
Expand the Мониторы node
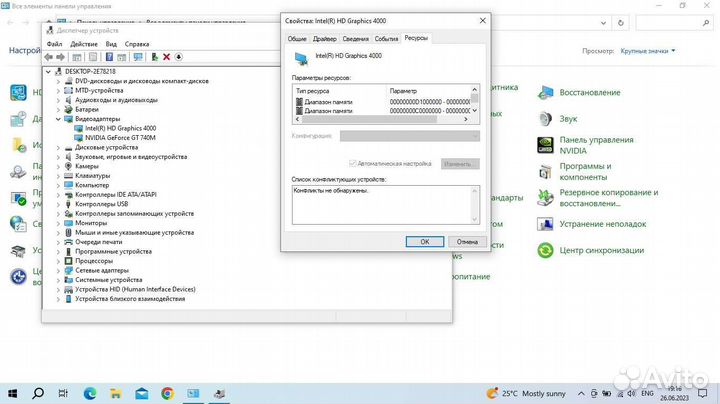coord(58,223)
